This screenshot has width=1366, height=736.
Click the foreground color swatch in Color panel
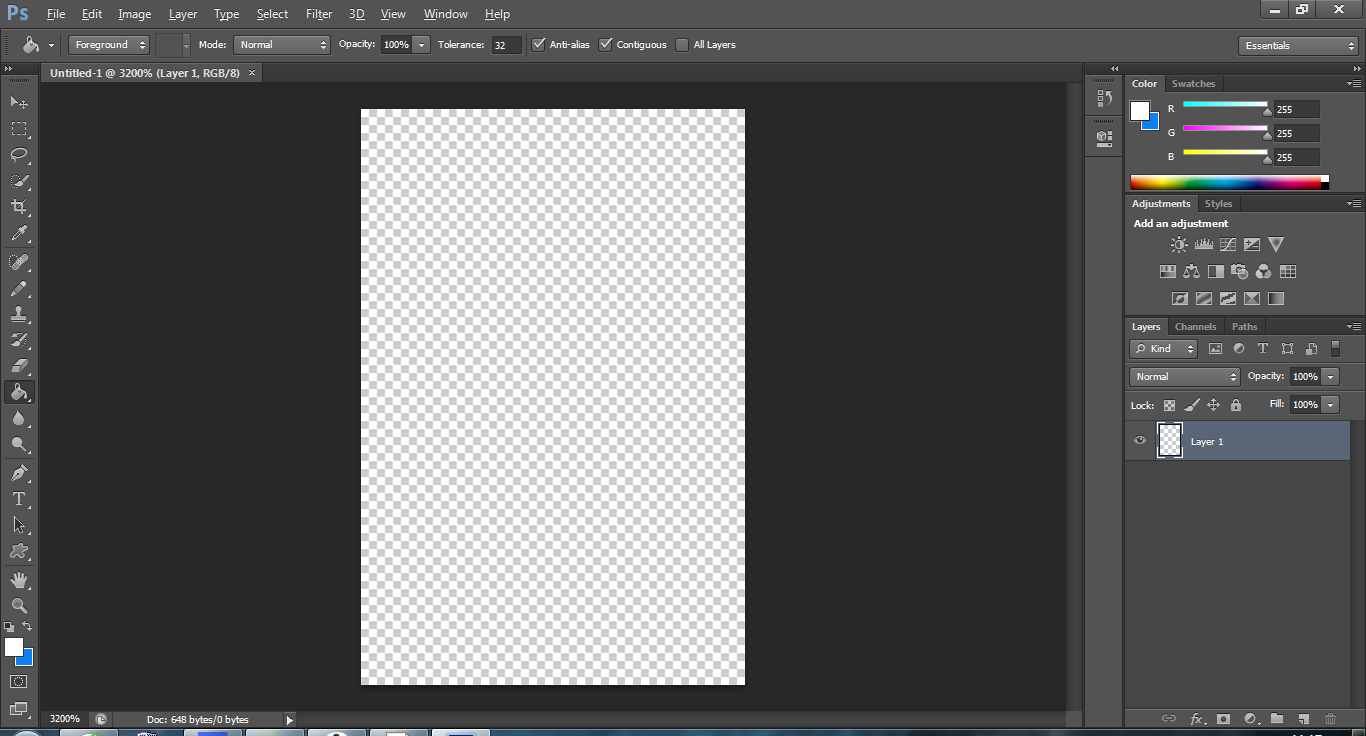point(1140,111)
